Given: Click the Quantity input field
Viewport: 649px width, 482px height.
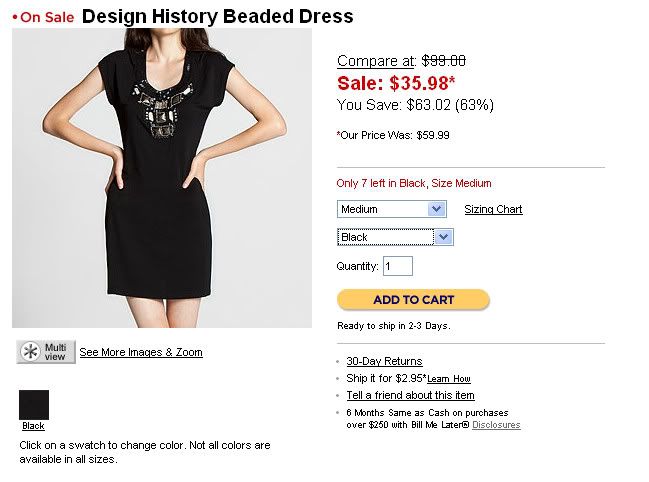Looking at the screenshot, I should point(397,266).
